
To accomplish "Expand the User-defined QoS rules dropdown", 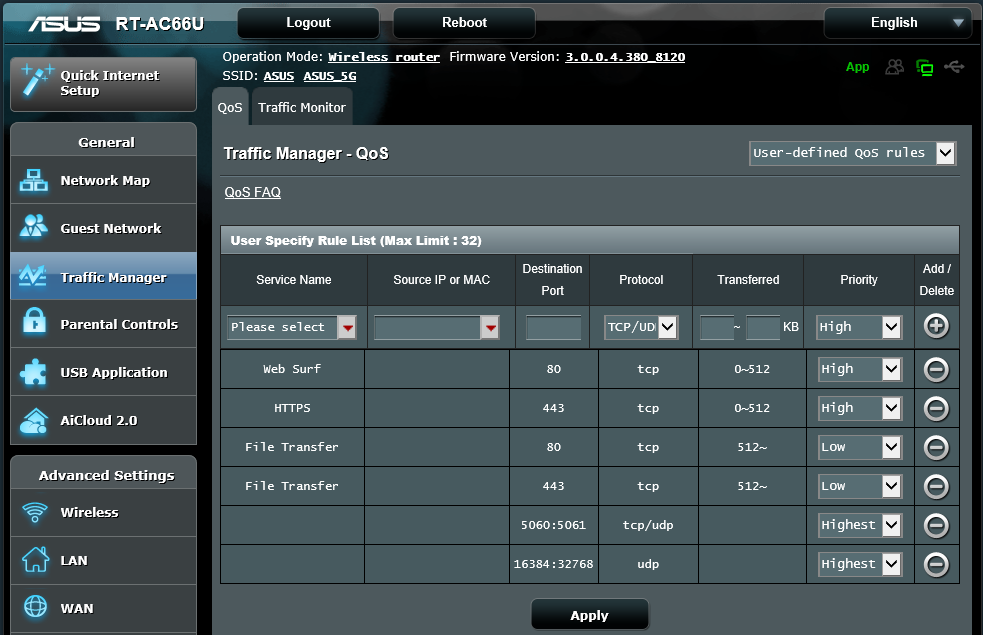I will [x=852, y=153].
